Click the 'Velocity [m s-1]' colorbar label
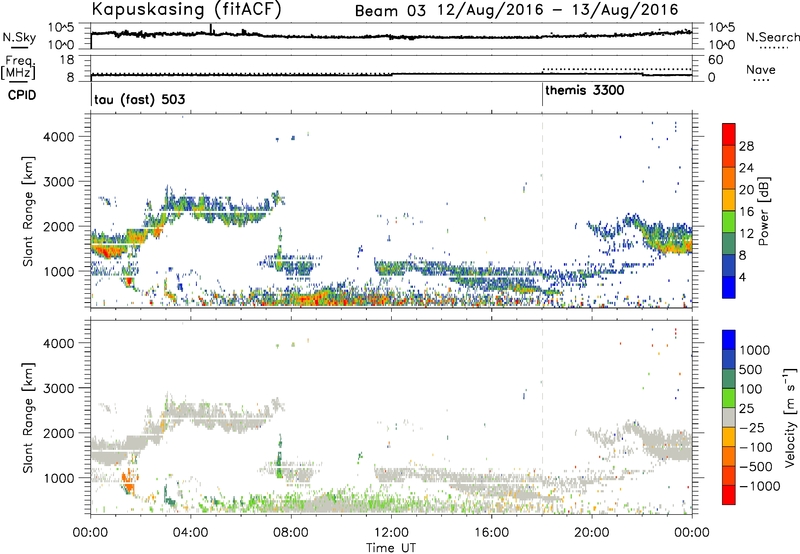This screenshot has width=800, height=554. coord(790,418)
